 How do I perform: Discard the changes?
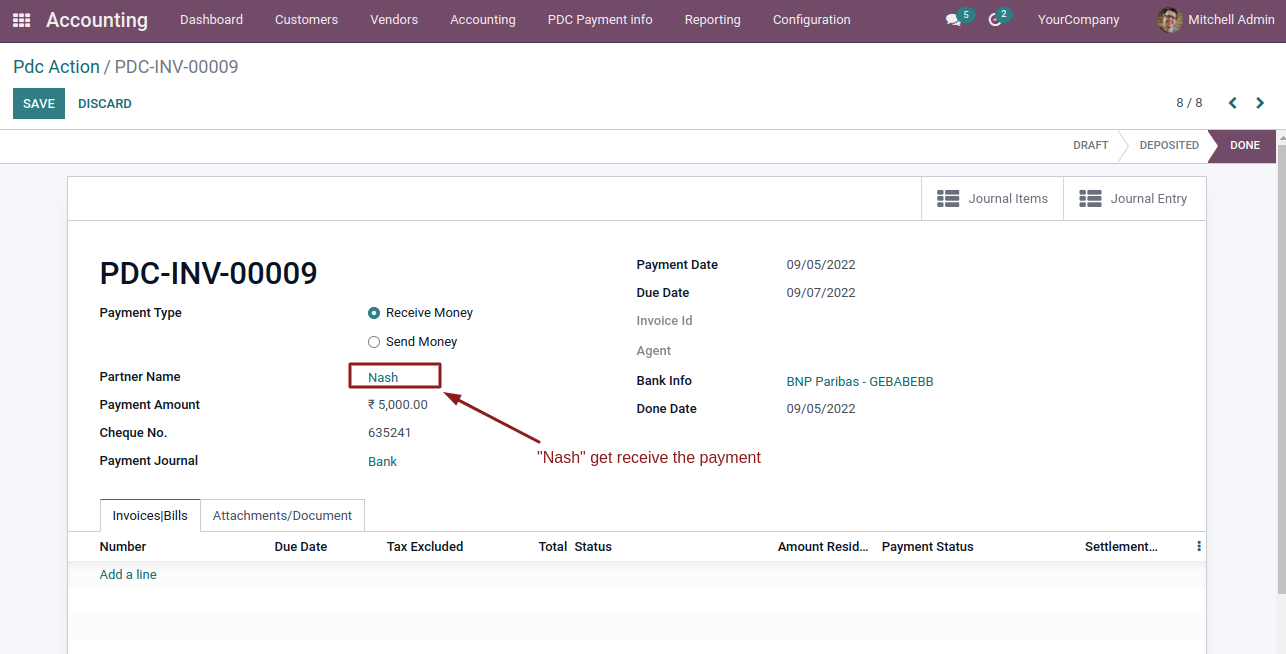click(105, 104)
